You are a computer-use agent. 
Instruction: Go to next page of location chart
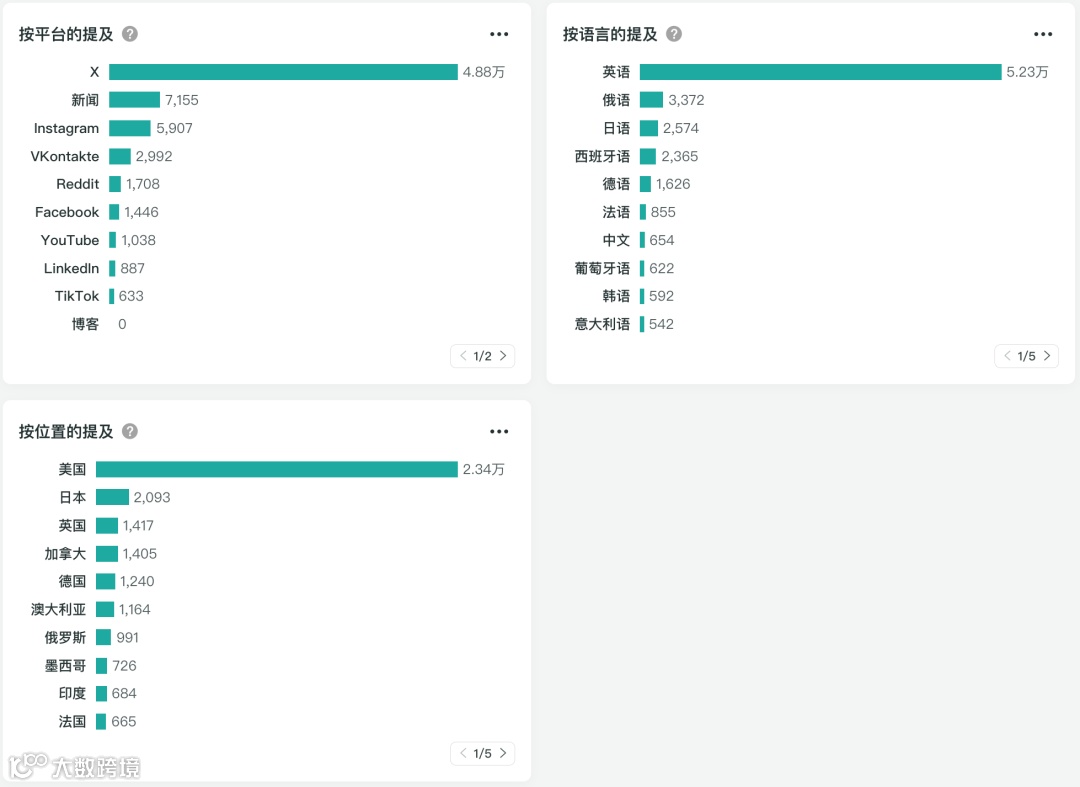coord(503,753)
